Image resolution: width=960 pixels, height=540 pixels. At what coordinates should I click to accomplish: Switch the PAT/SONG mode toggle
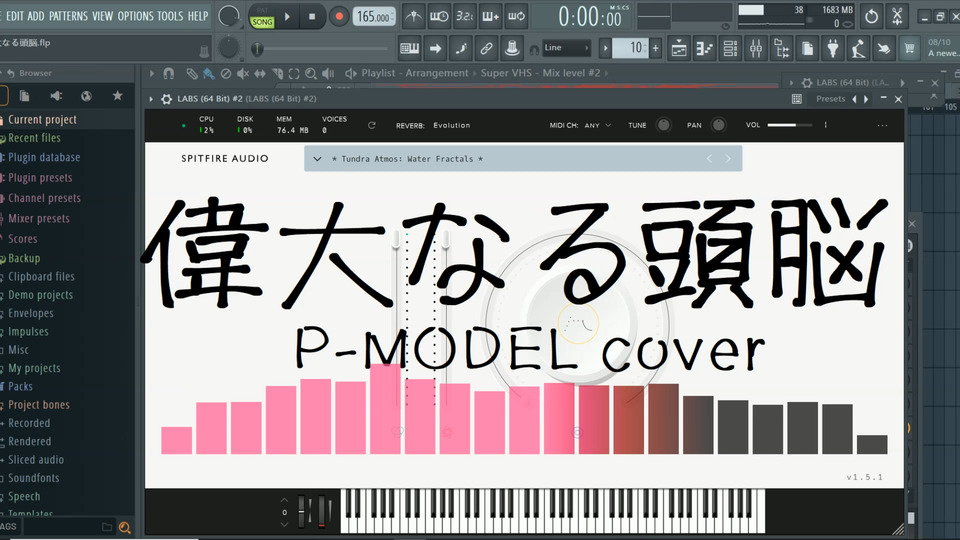pos(262,18)
